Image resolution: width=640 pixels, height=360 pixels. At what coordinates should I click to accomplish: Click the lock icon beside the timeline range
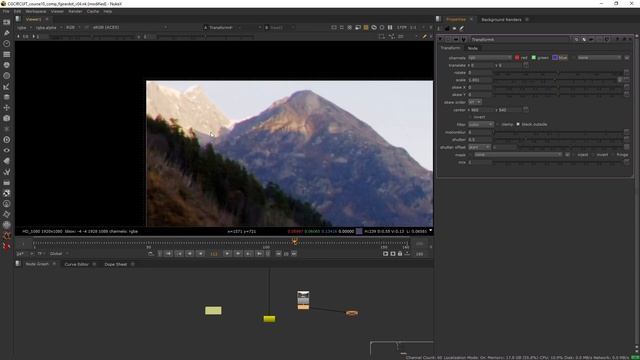click(400, 254)
